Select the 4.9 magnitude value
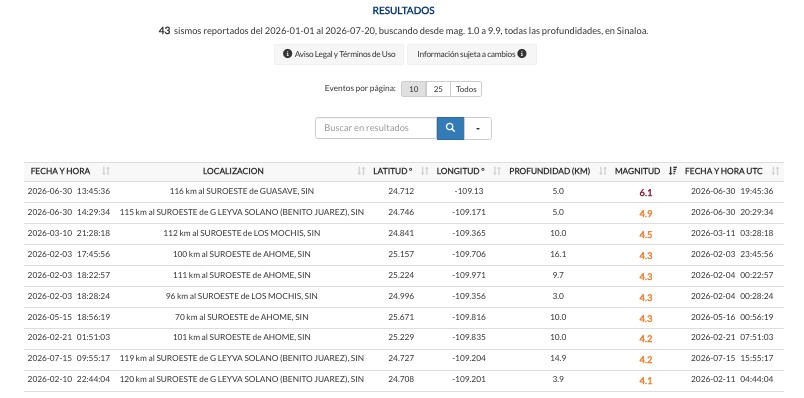Image resolution: width=804 pixels, height=398 pixels. point(646,214)
